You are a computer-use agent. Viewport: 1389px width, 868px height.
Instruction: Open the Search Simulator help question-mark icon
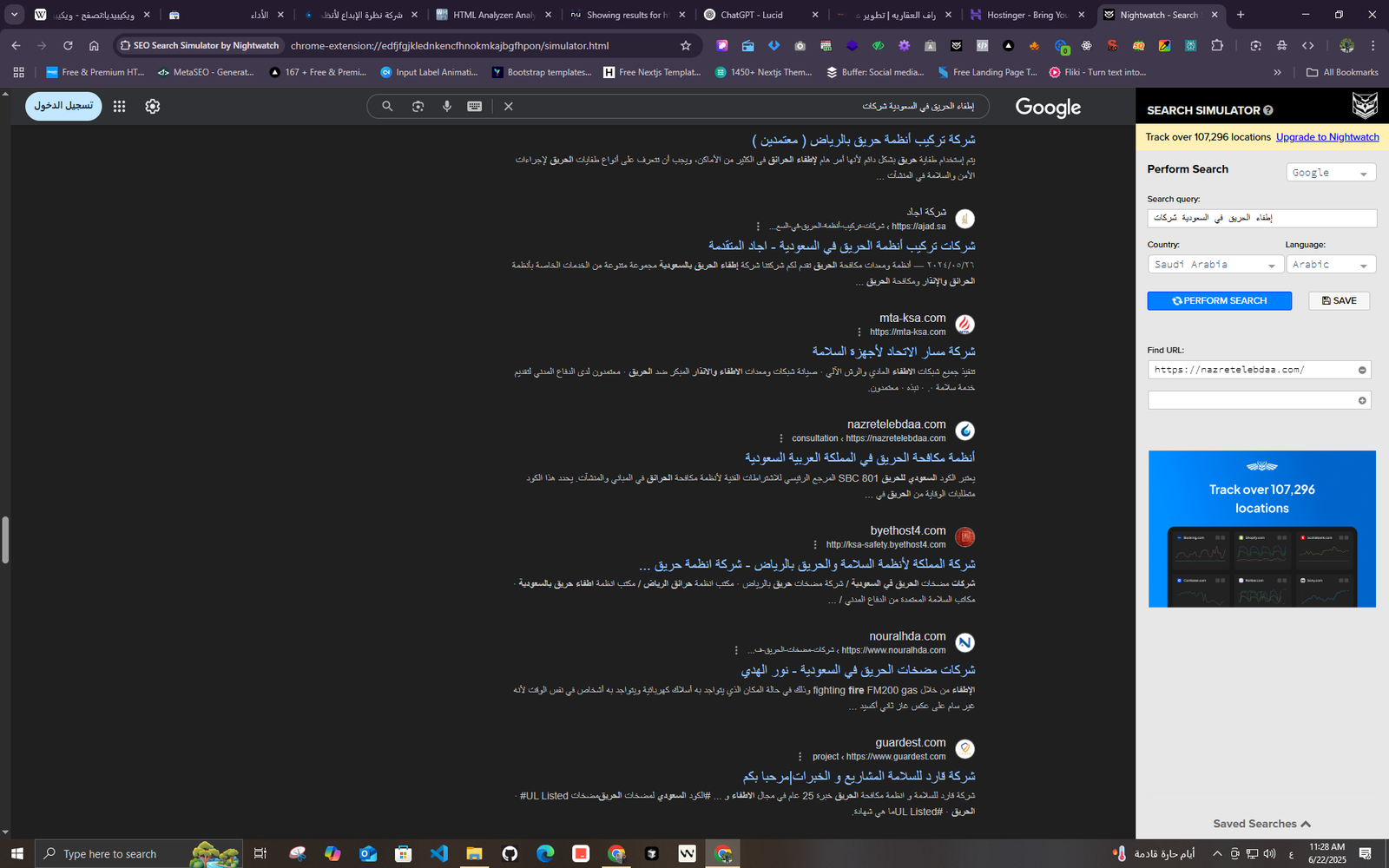[1268, 110]
